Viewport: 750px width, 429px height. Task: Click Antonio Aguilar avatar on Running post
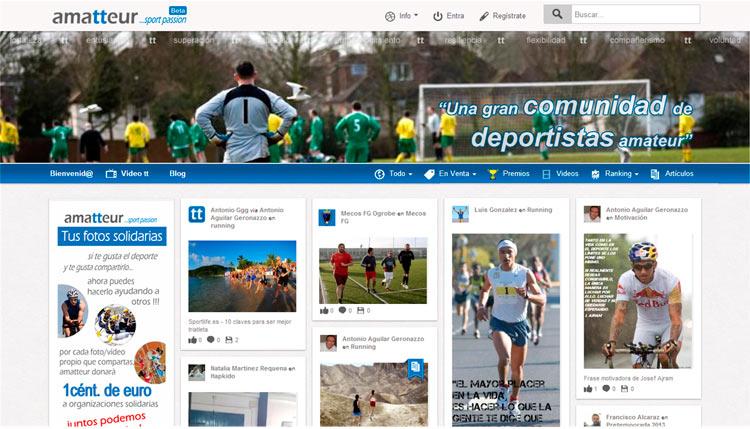(x=328, y=343)
